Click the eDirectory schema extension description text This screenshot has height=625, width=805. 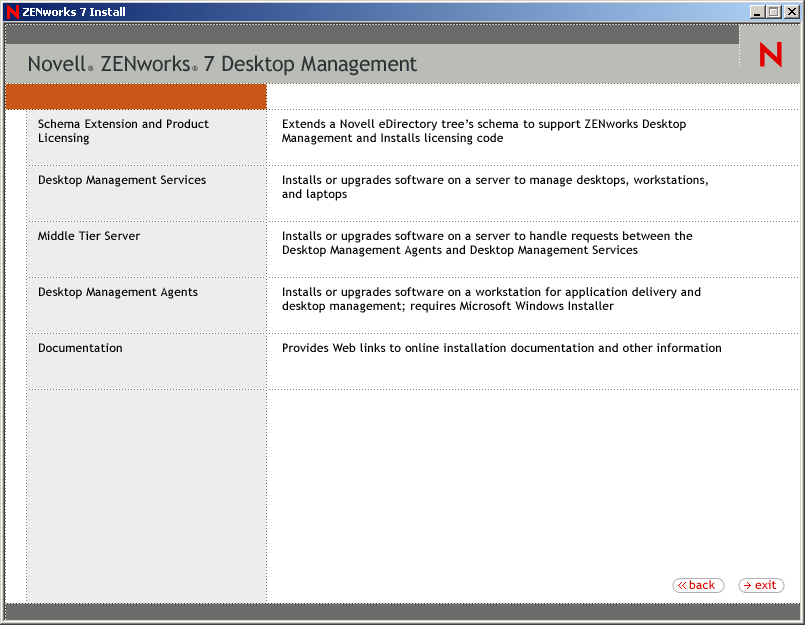pyautogui.click(x=485, y=131)
